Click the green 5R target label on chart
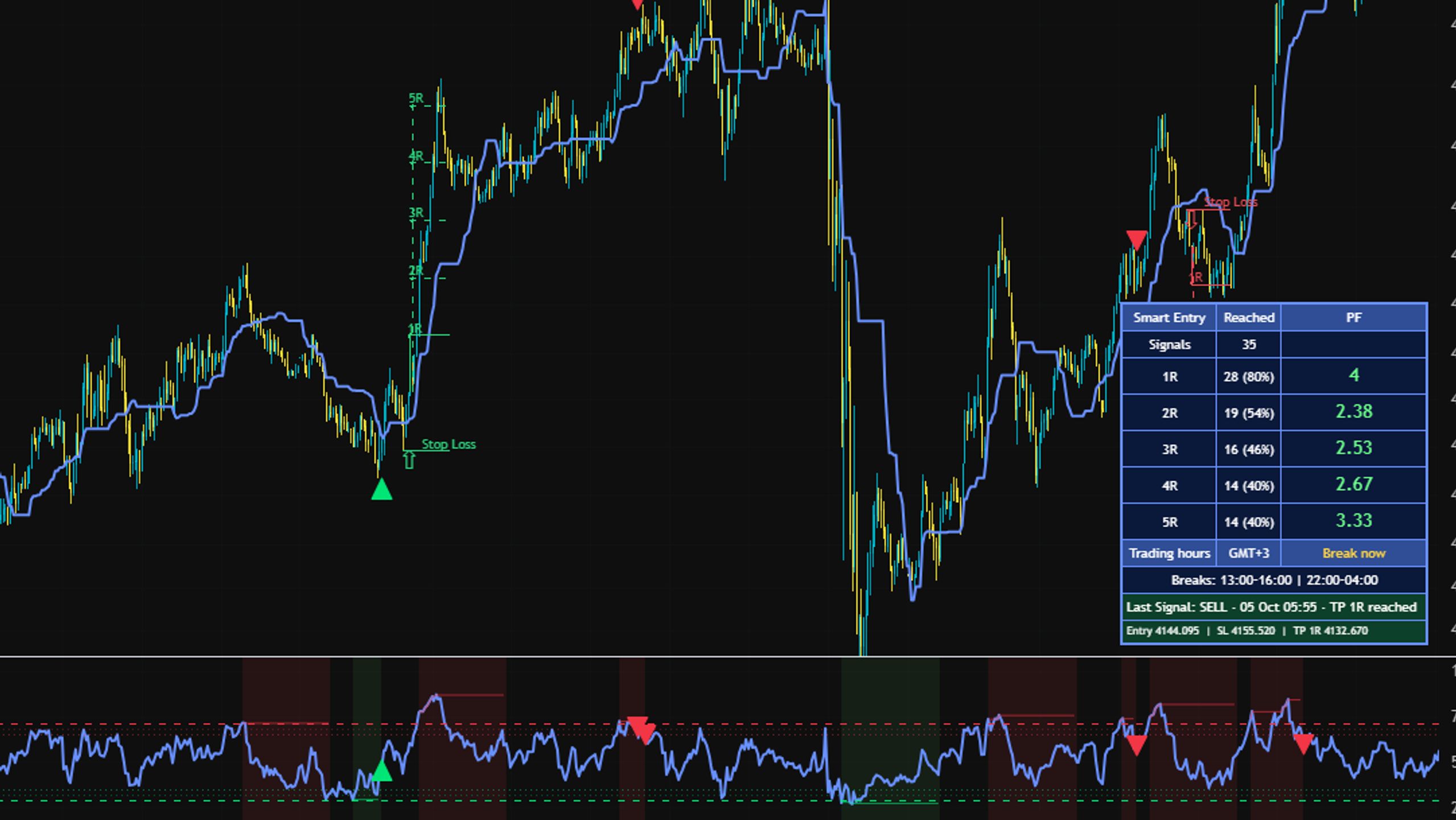Image resolution: width=1456 pixels, height=820 pixels. tap(416, 99)
